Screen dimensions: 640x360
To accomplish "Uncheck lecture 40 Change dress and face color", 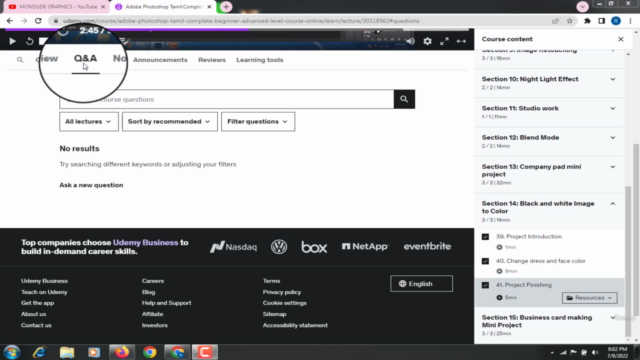I will point(485,261).
